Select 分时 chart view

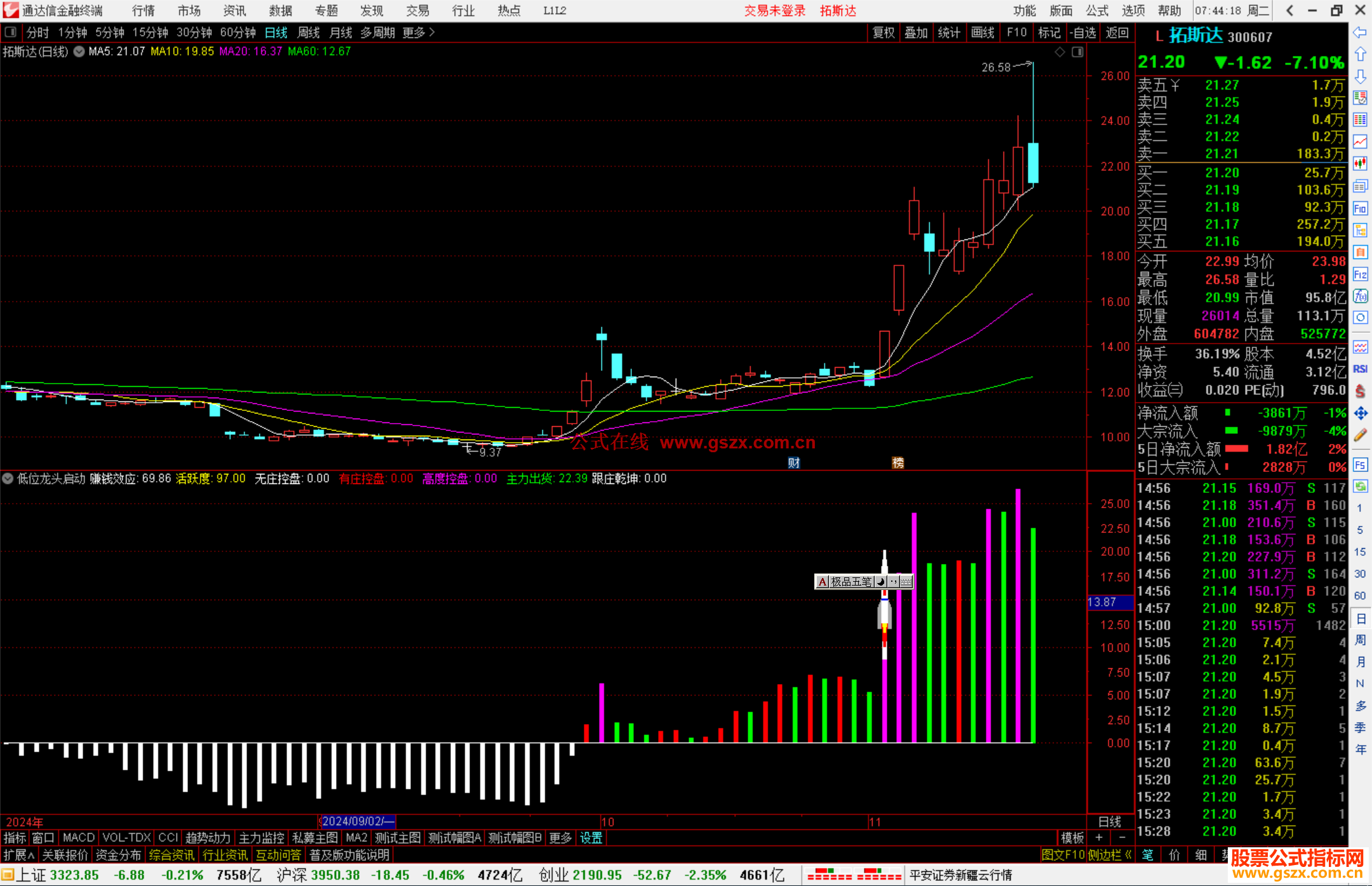tap(37, 32)
